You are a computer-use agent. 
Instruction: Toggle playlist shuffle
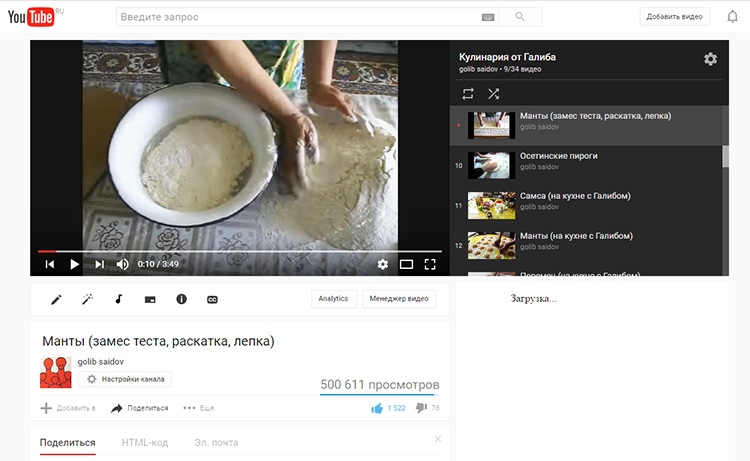pyautogui.click(x=493, y=94)
